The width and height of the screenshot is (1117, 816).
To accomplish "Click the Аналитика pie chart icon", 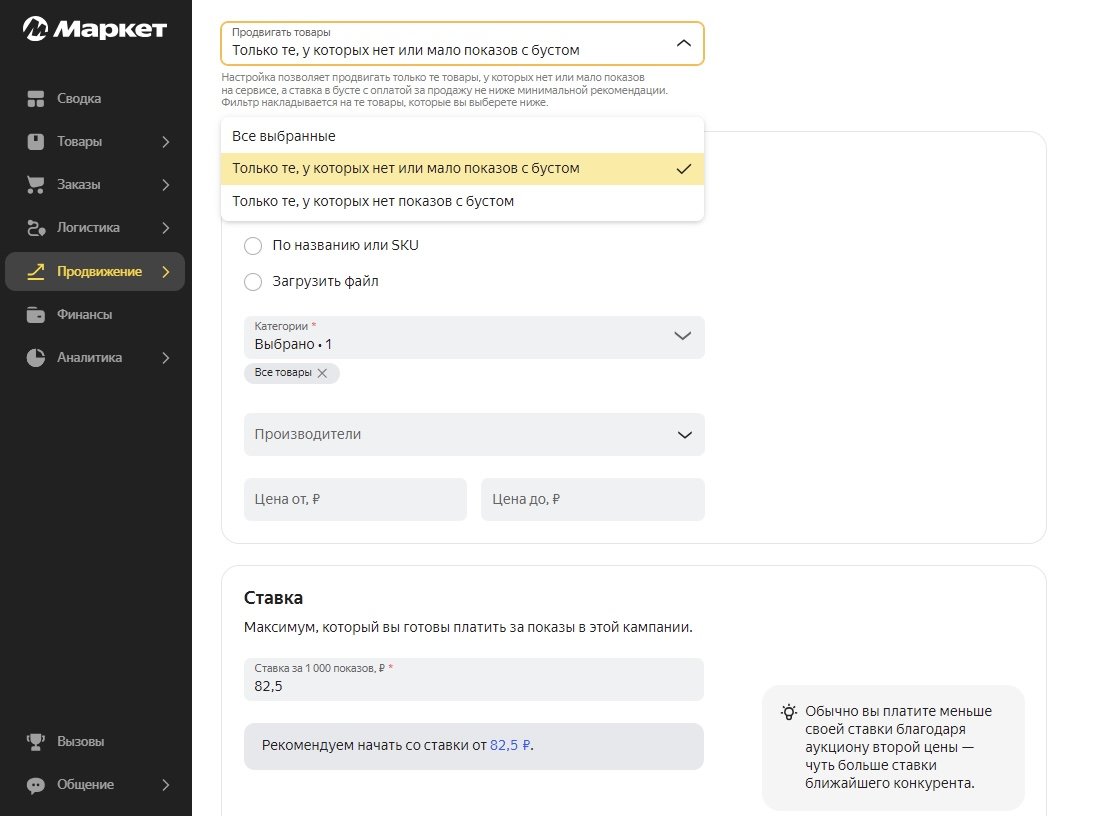I will click(36, 358).
